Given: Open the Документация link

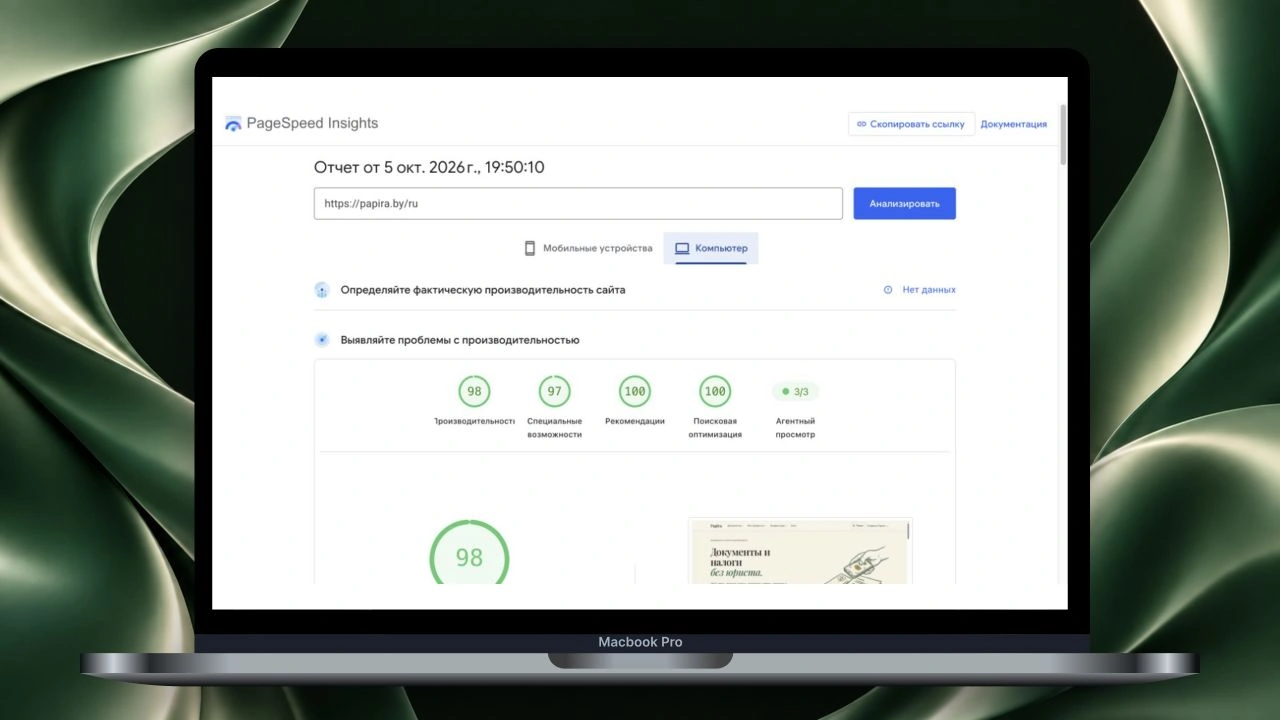Looking at the screenshot, I should click(1014, 124).
